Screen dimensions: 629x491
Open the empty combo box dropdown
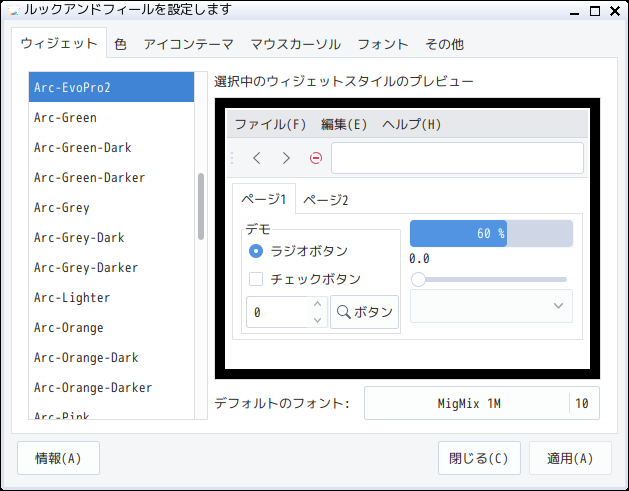[x=491, y=306]
